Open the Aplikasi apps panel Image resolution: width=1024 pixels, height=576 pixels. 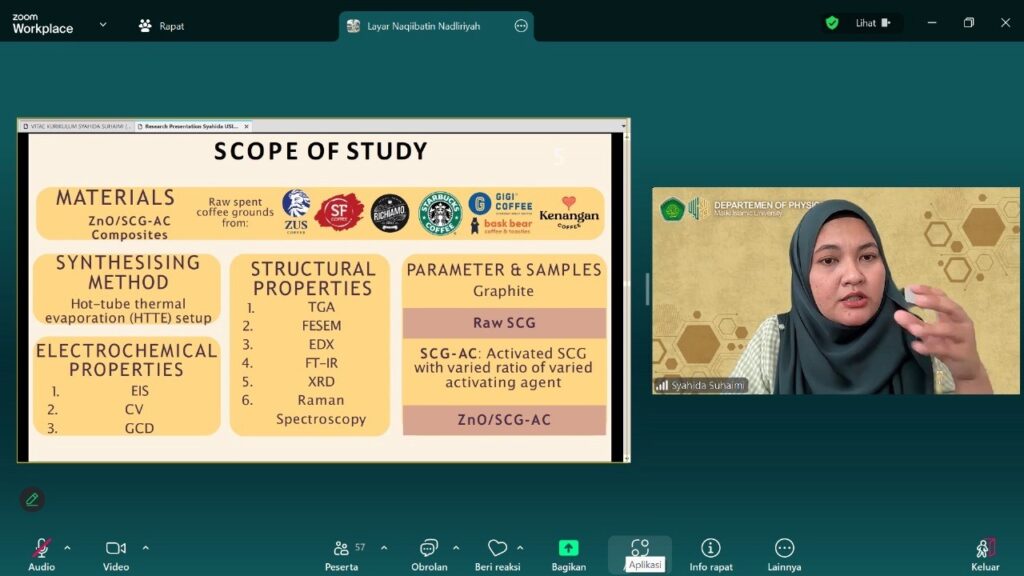click(640, 548)
